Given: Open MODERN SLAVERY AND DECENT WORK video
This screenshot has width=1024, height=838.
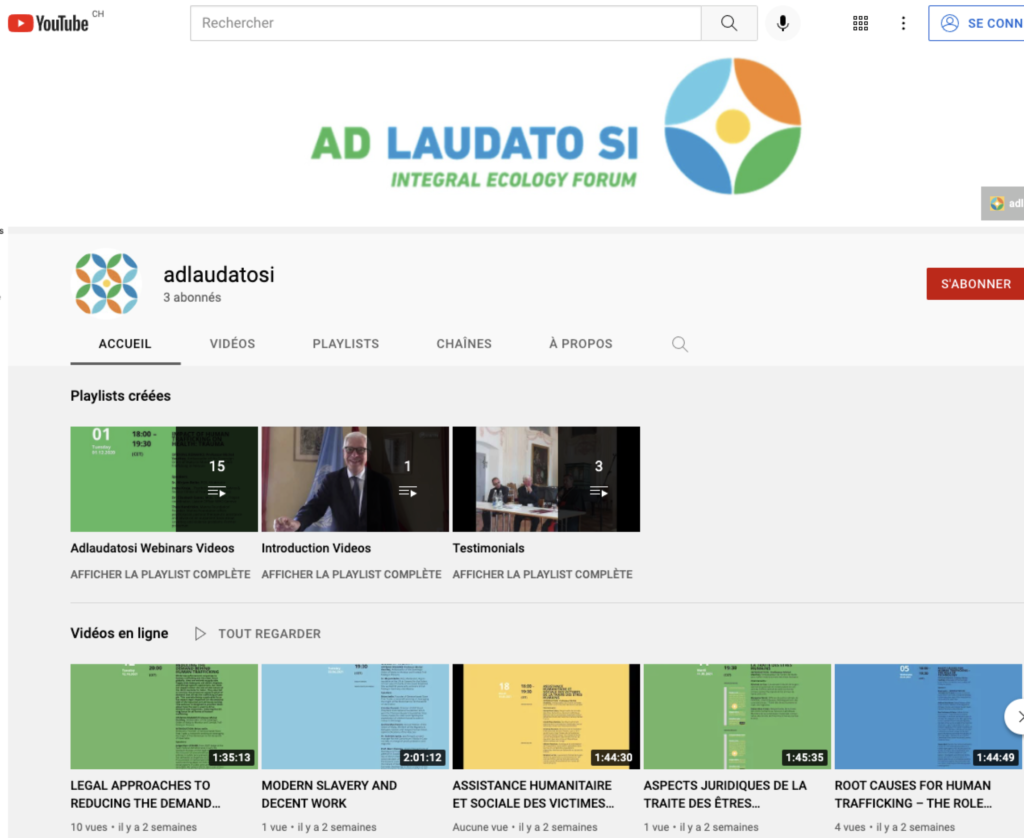Looking at the screenshot, I should (x=355, y=716).
